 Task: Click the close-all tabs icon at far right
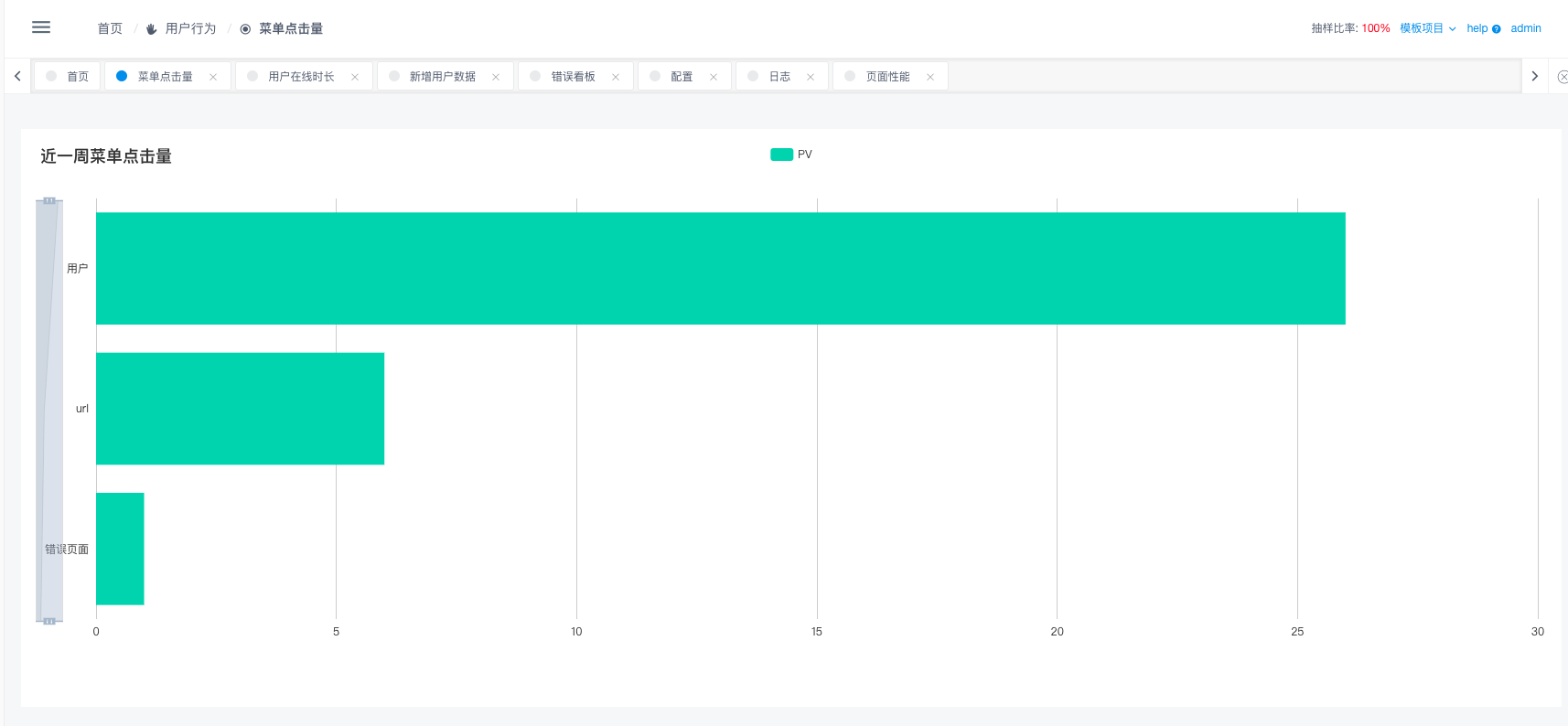tap(1563, 77)
